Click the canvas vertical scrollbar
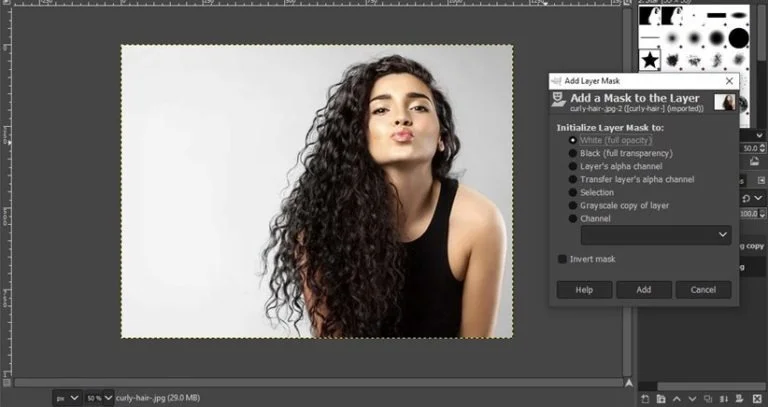This screenshot has height=407, width=768. click(627, 191)
